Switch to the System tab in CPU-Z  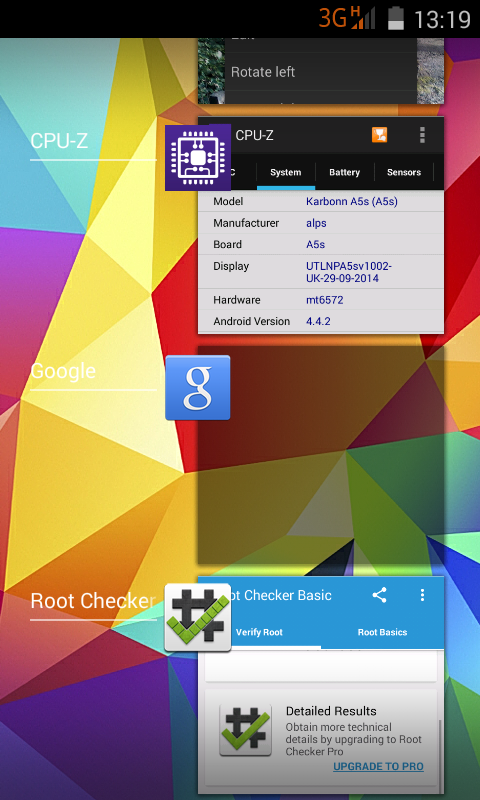tap(286, 172)
